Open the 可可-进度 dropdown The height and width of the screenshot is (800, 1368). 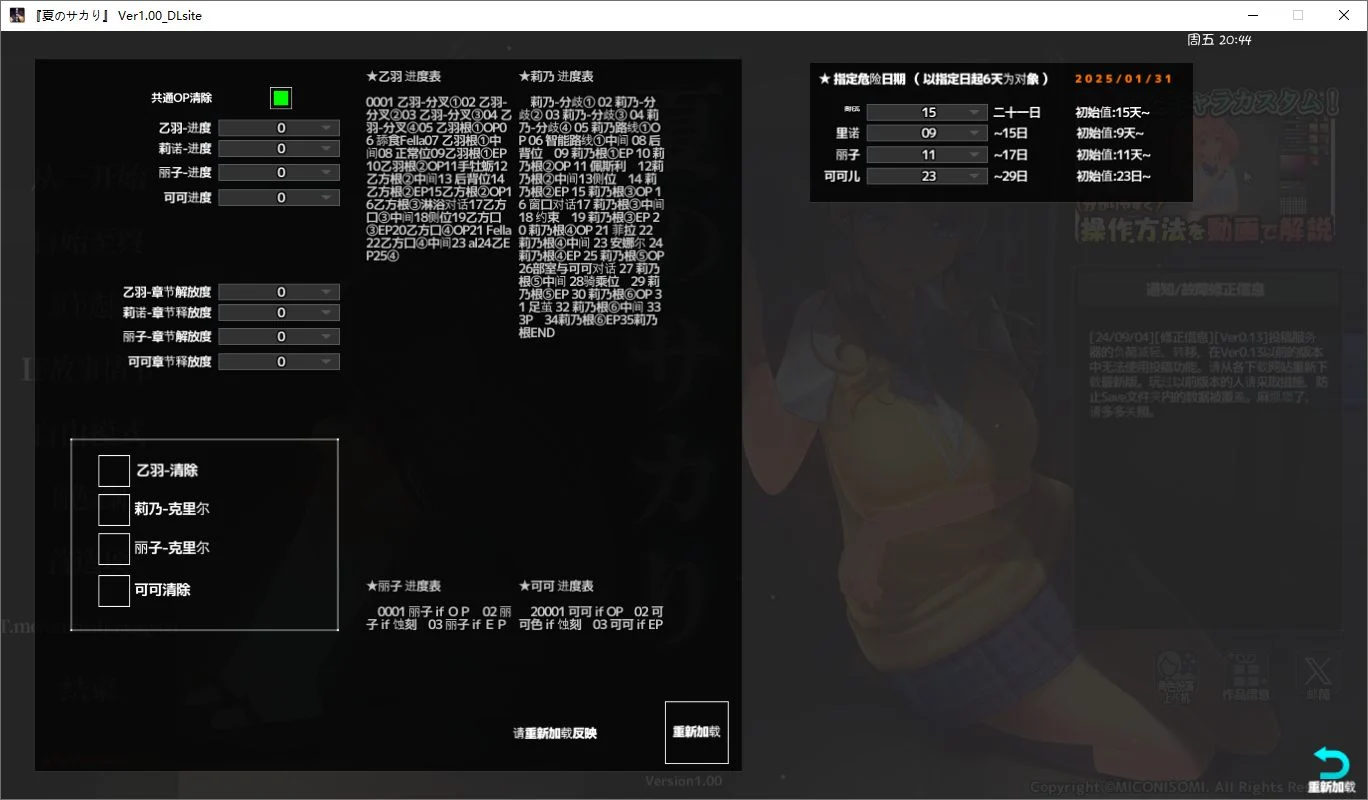point(278,196)
